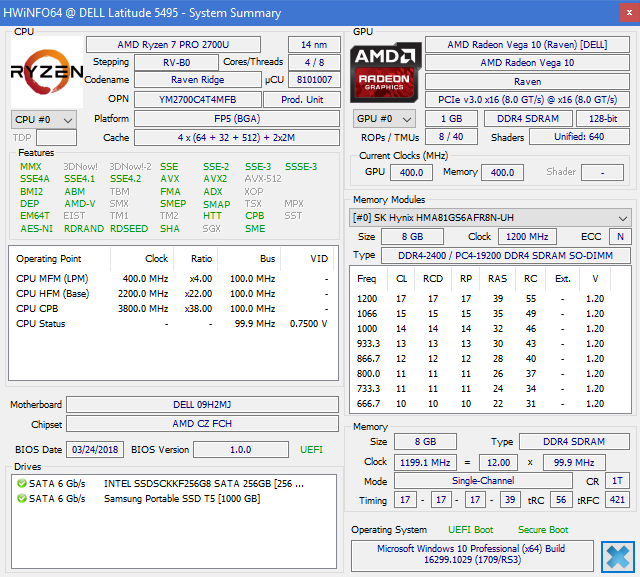The width and height of the screenshot is (640, 577).
Task: Select the CPU CPB row
Action: [172, 308]
